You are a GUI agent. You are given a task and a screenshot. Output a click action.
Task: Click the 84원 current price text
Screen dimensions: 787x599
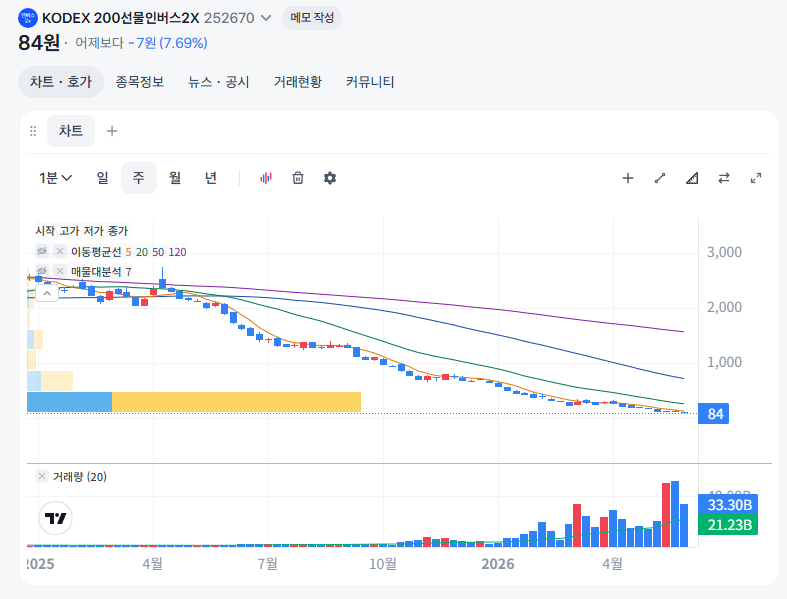point(39,43)
